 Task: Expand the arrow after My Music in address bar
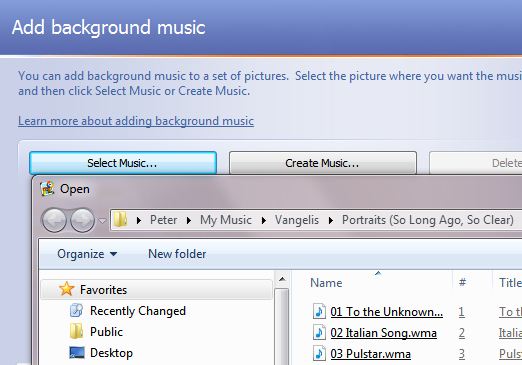click(264, 220)
